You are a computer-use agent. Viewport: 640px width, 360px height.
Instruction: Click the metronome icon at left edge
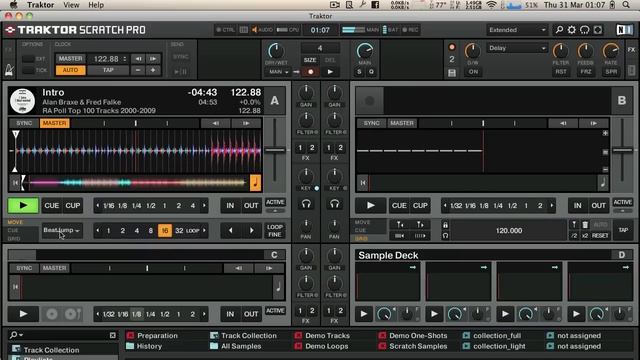9,71
